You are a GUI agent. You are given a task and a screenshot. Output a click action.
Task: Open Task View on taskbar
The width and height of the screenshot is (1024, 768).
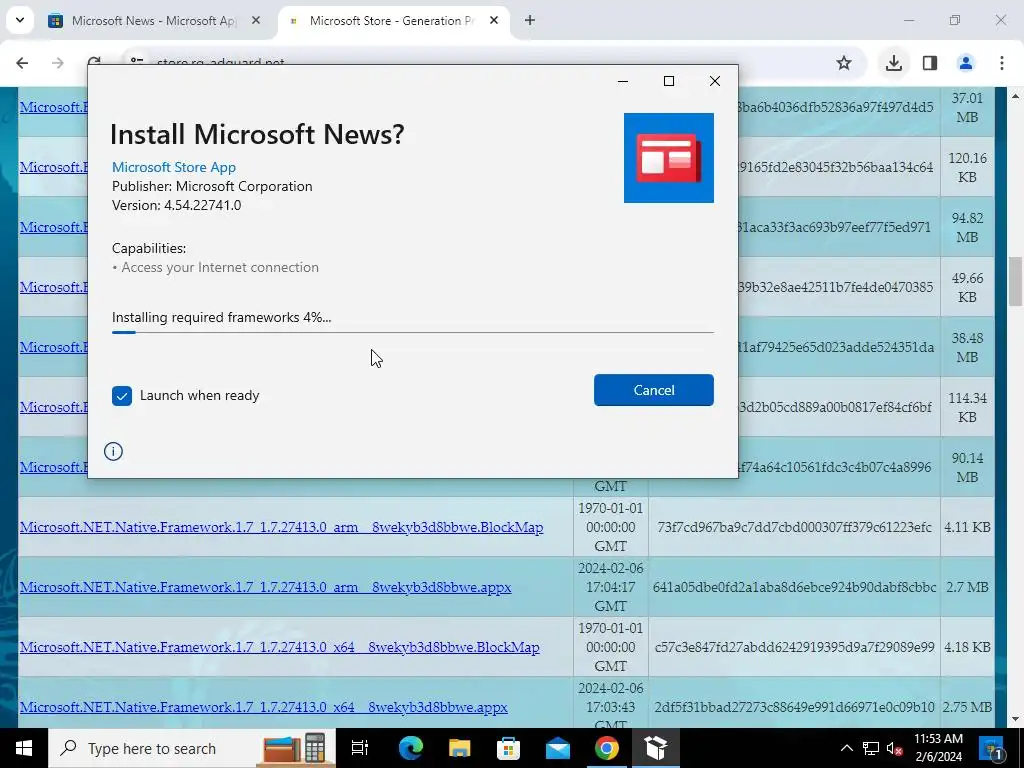point(360,748)
